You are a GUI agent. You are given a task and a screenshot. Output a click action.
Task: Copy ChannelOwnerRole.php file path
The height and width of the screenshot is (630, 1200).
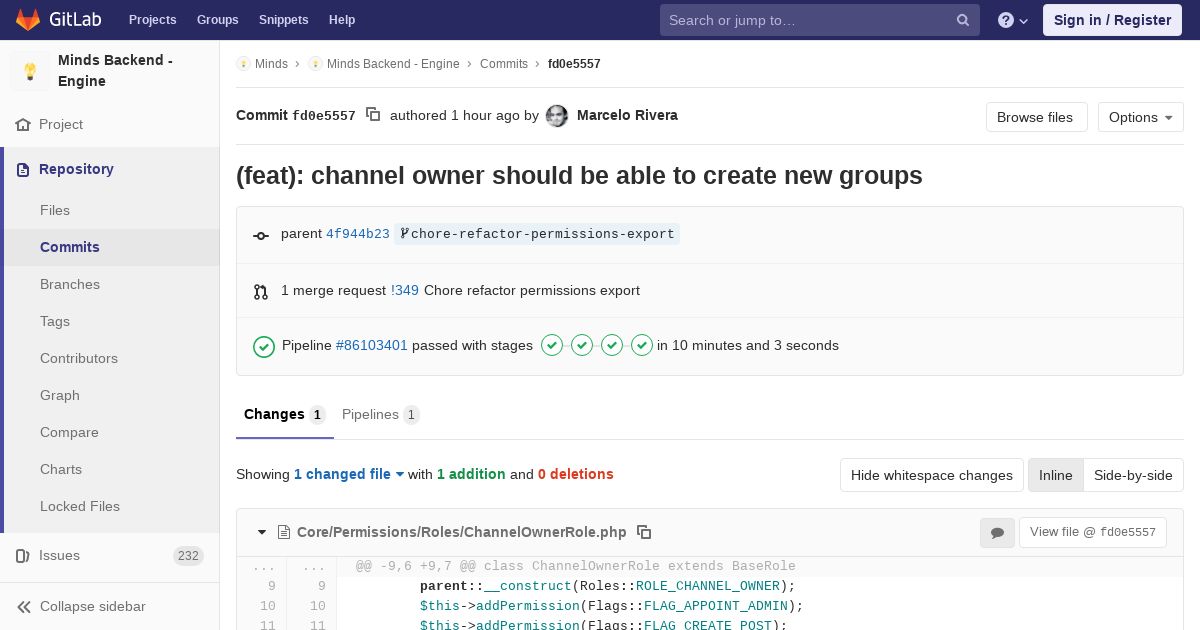(644, 532)
